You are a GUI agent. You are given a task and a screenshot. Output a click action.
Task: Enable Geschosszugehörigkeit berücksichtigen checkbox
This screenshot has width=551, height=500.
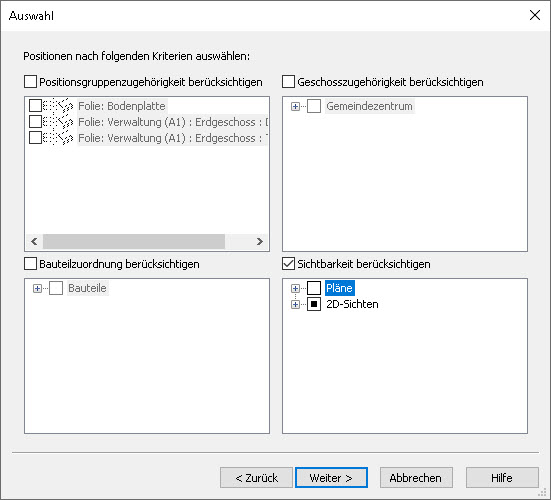(x=288, y=82)
